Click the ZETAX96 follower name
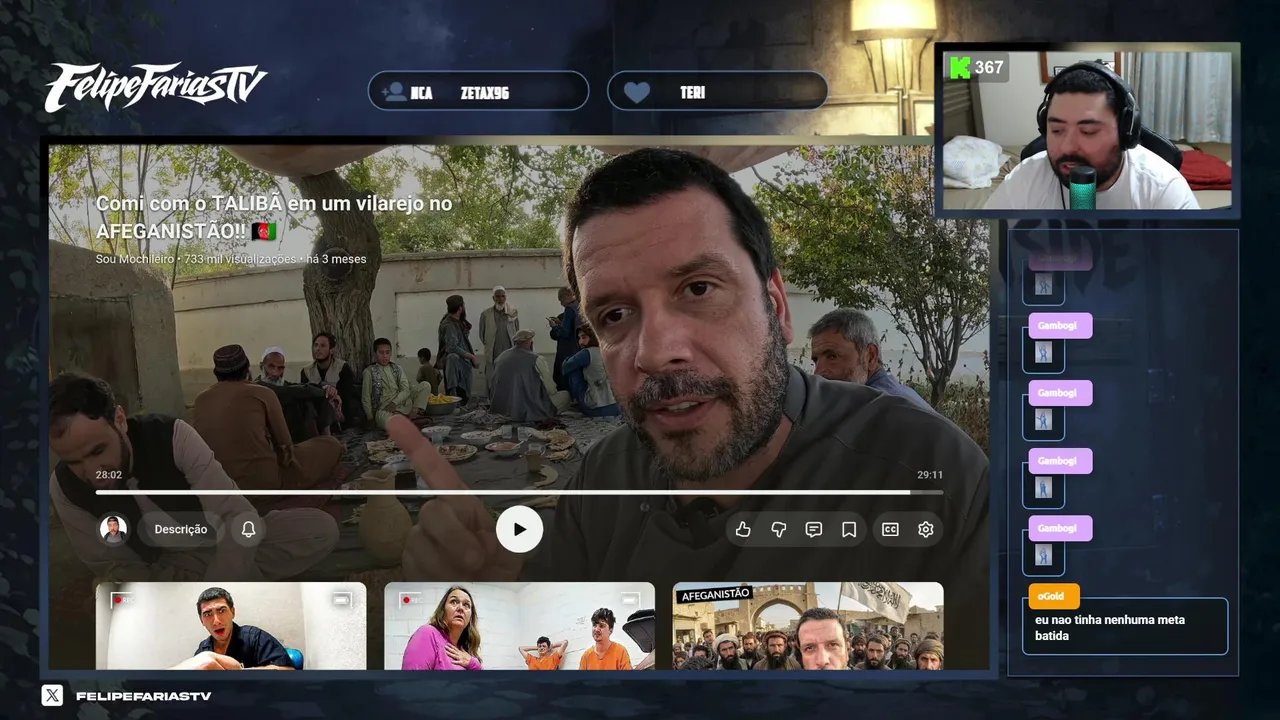This screenshot has width=1280, height=720. point(485,93)
